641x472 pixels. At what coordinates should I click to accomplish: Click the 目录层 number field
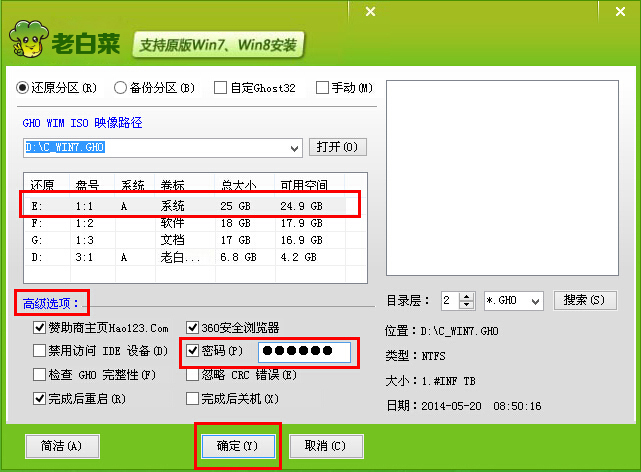pyautogui.click(x=450, y=301)
